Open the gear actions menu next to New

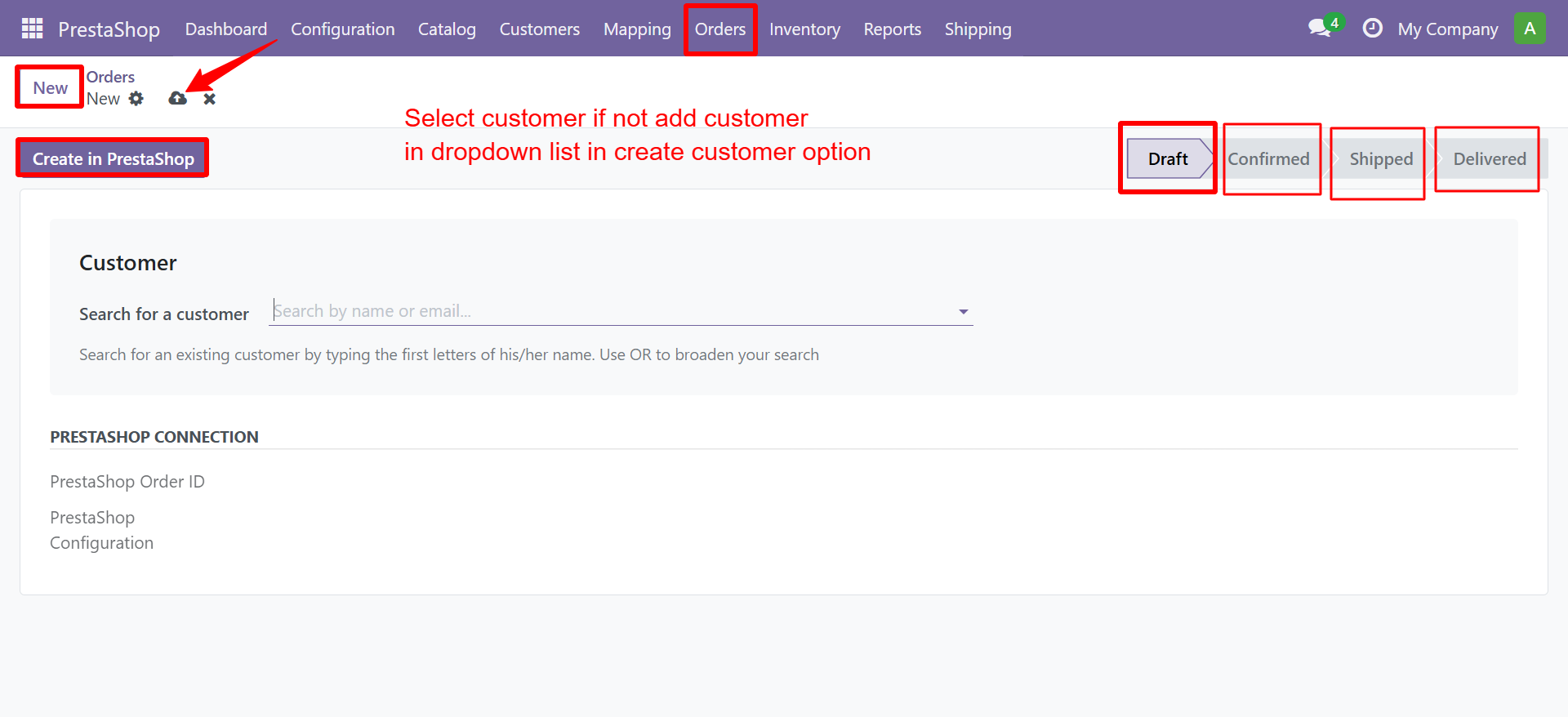(x=136, y=99)
